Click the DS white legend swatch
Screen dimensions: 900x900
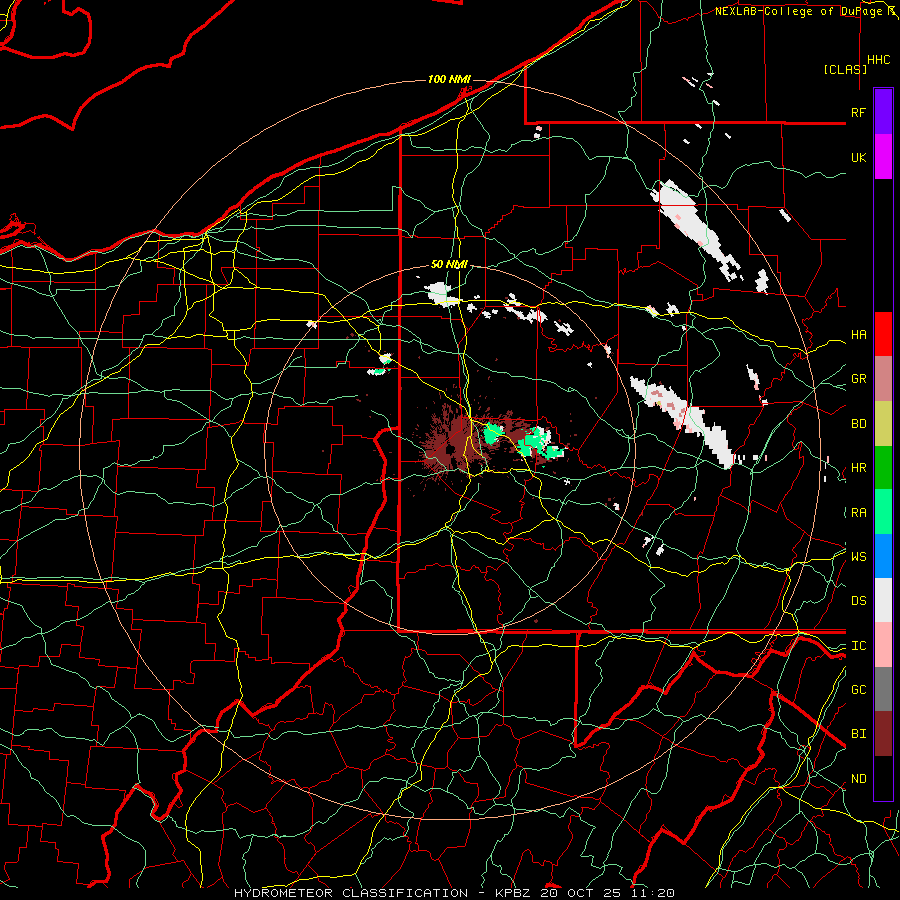(883, 600)
